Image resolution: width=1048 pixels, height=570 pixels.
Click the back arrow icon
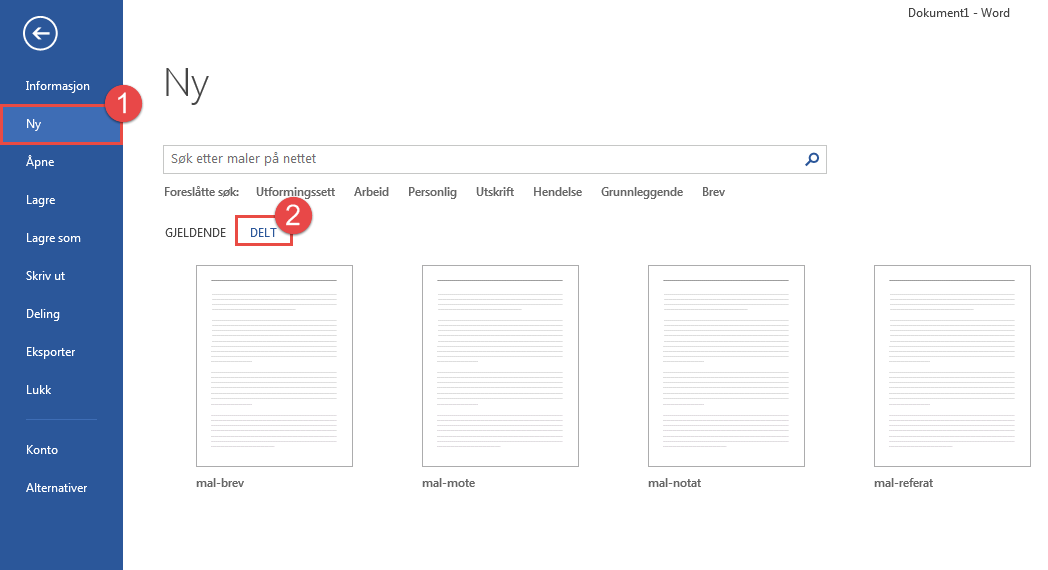[x=40, y=33]
